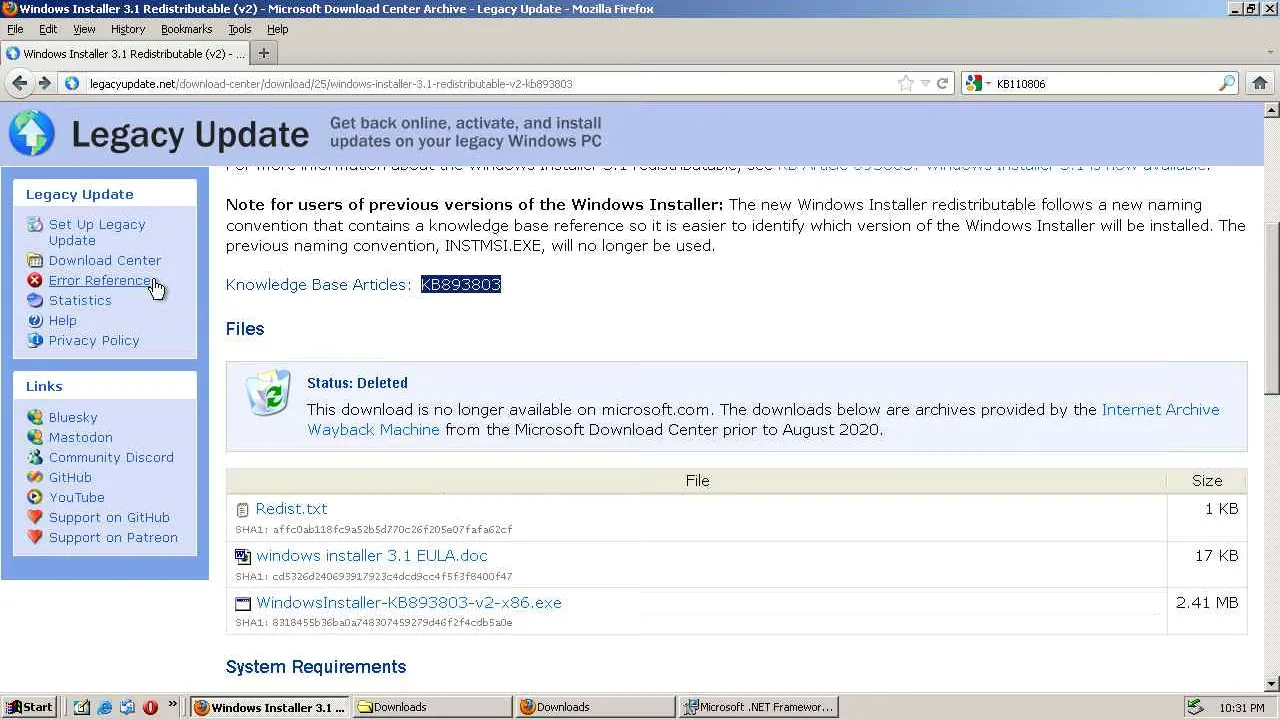Reload the page with the refresh icon
Image resolution: width=1280 pixels, height=720 pixels.
(x=942, y=83)
